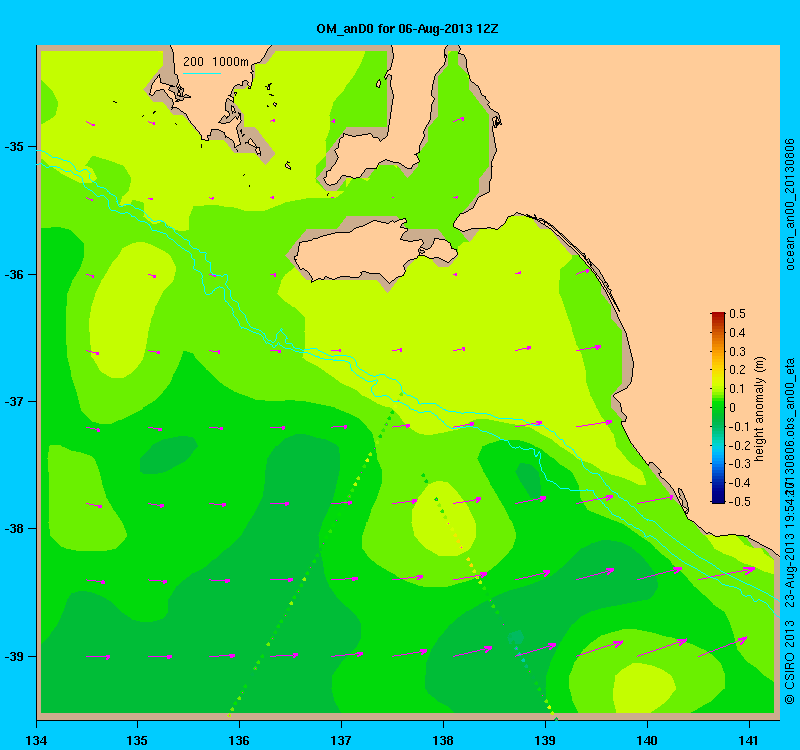Viewport: 800px width, 750px height.
Task: Click latitude label -37
Action: tap(14, 402)
